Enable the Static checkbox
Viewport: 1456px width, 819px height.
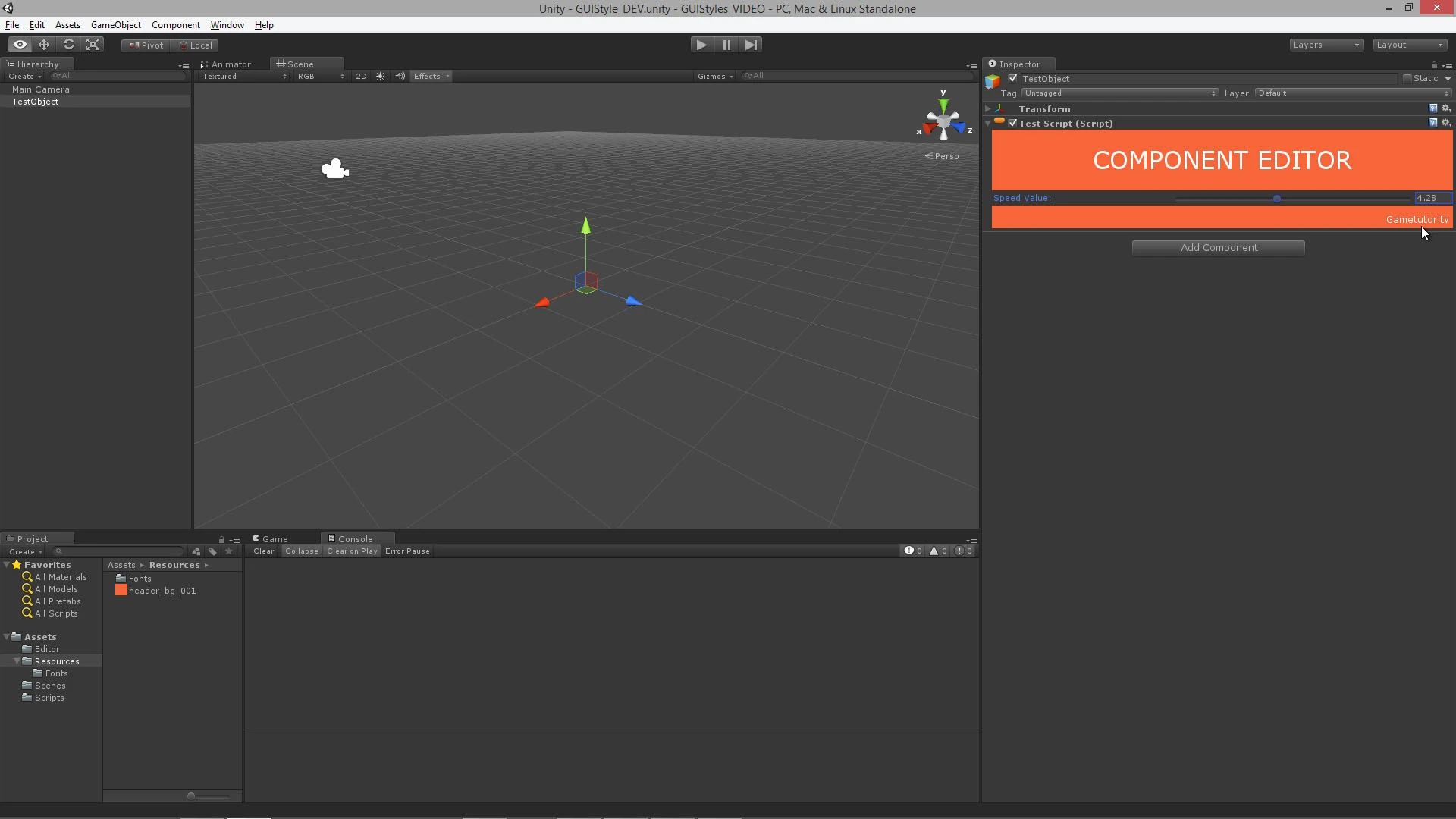(x=1407, y=78)
